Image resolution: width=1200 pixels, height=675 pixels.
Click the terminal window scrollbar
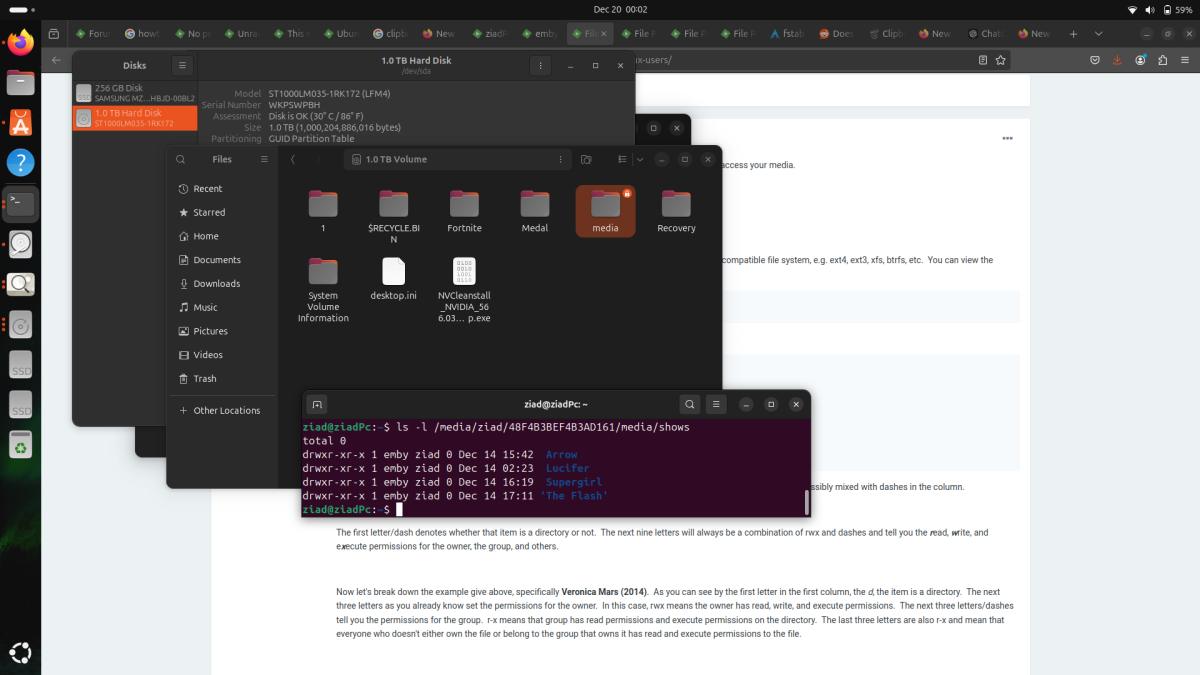[x=806, y=502]
